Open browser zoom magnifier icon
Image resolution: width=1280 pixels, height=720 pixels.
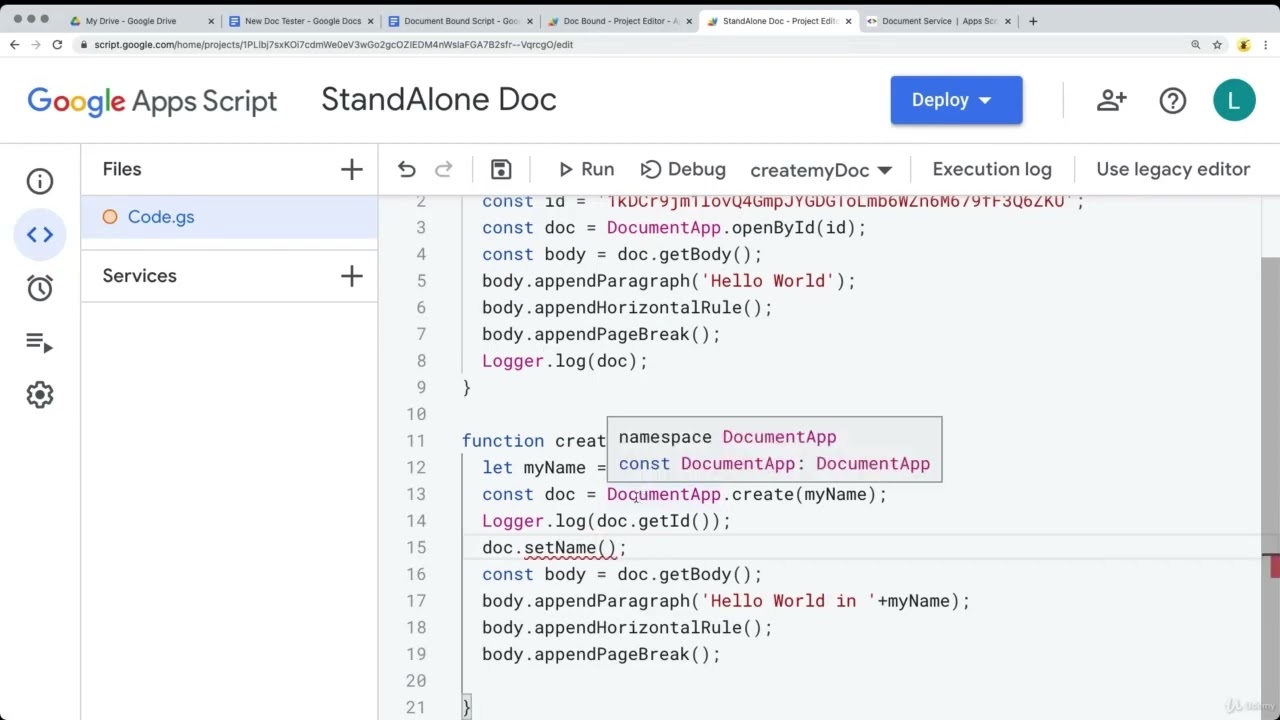tap(1195, 45)
